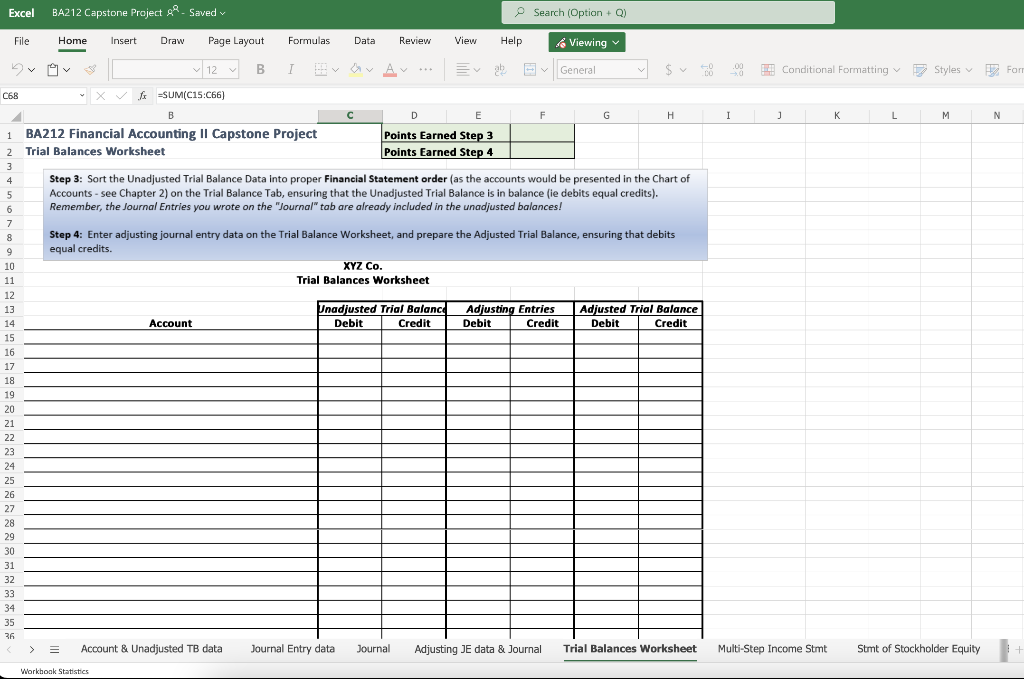Click the Increase Decimal icon
The height and width of the screenshot is (679, 1024).
coord(705,70)
